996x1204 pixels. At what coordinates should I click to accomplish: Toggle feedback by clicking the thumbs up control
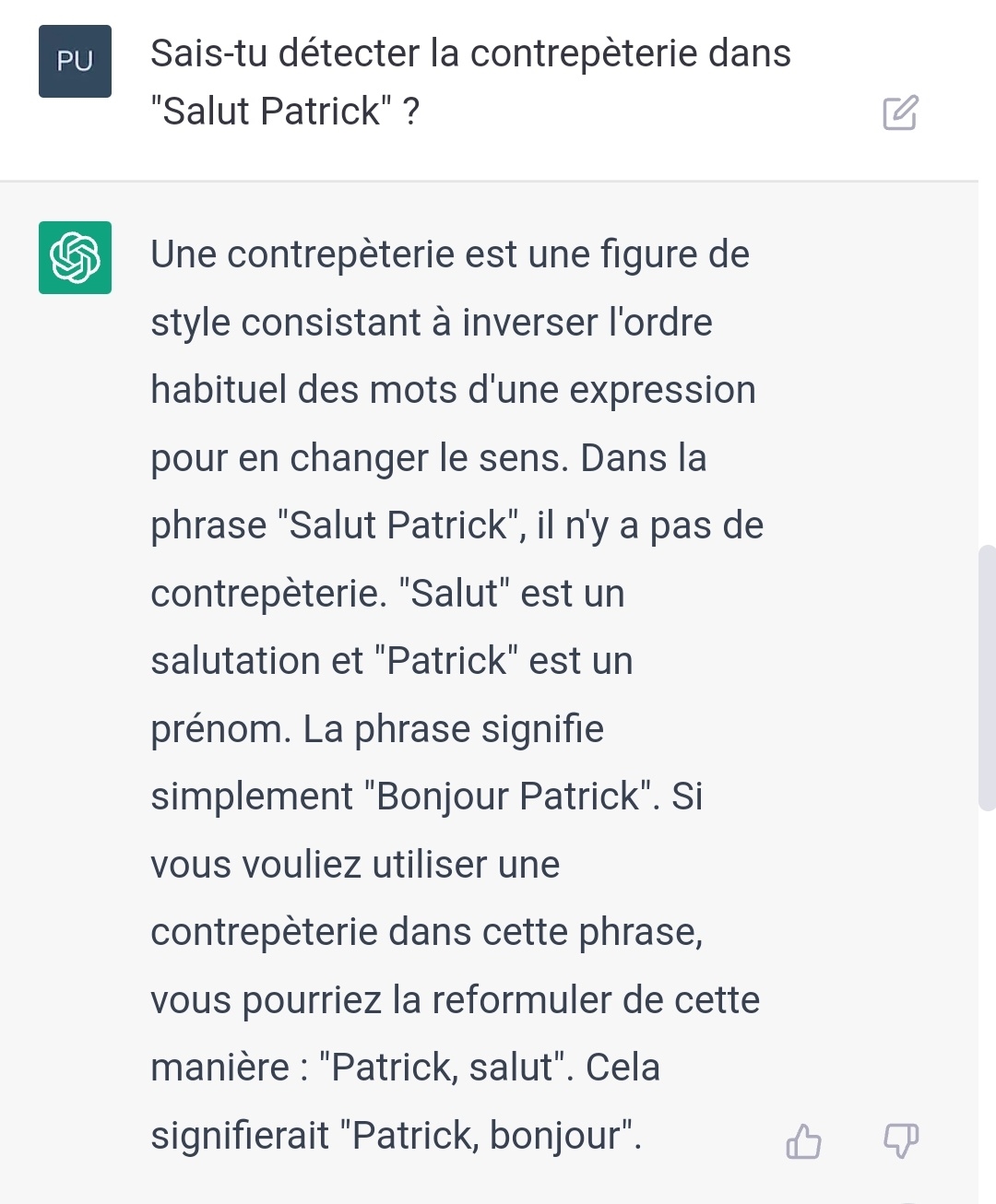click(804, 1141)
